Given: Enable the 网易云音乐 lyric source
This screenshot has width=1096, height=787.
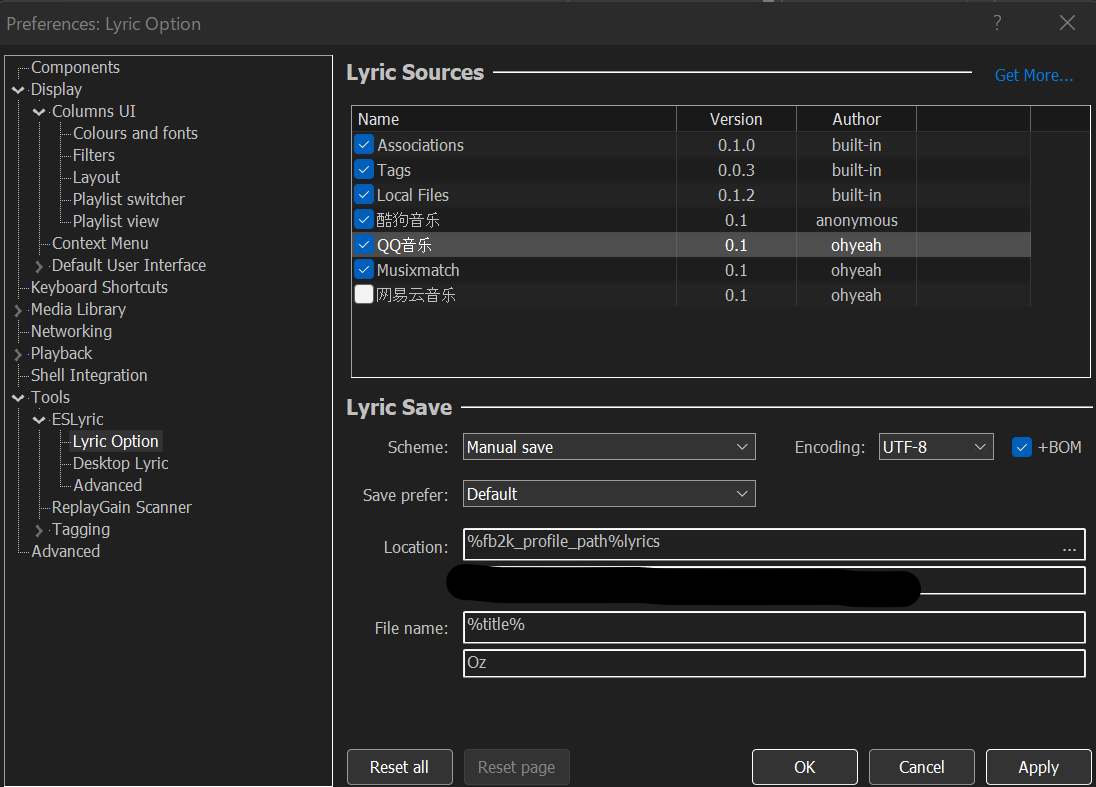Looking at the screenshot, I should click(x=364, y=294).
